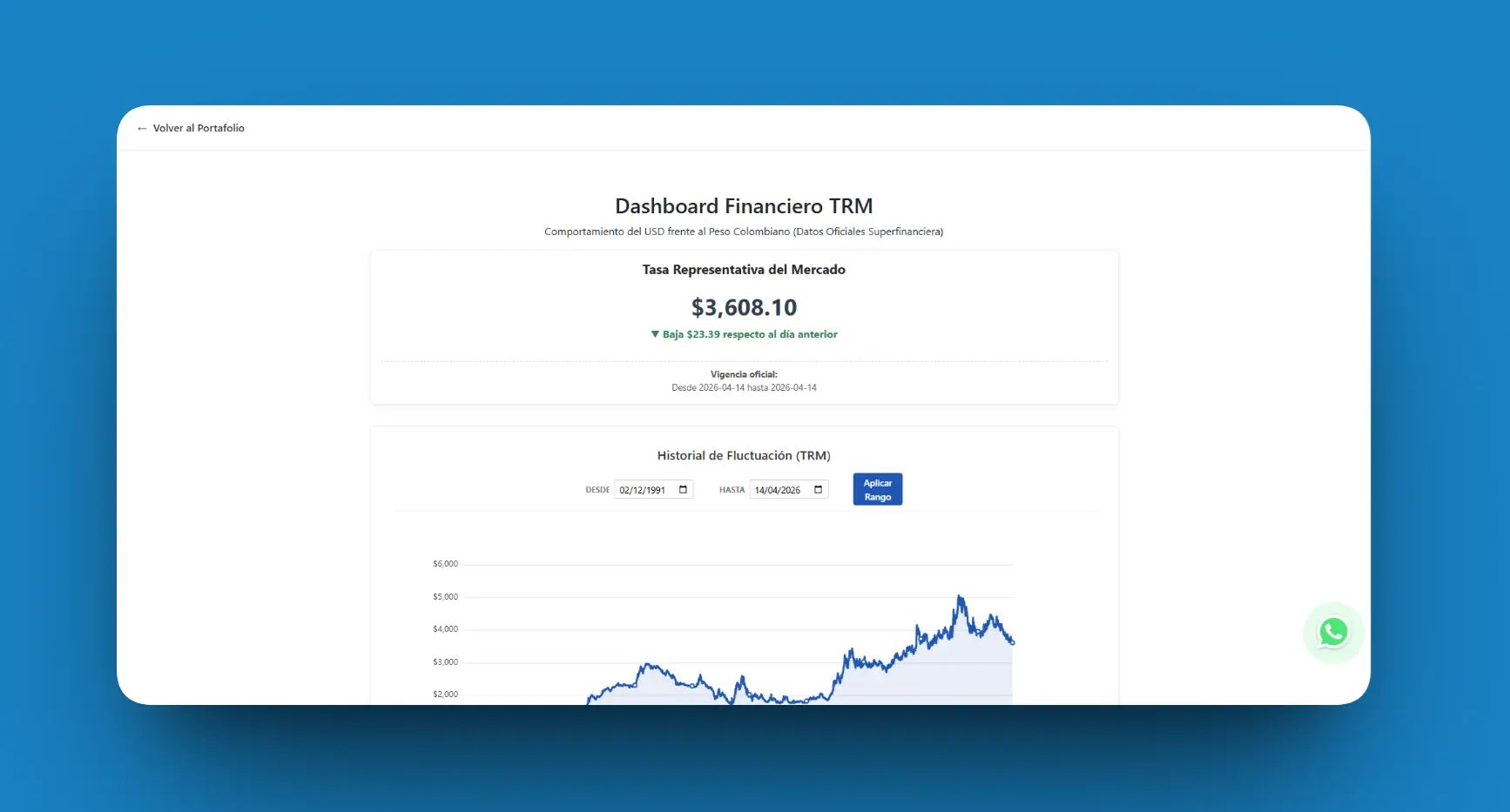Image resolution: width=1510 pixels, height=812 pixels.
Task: Click the Baja $23.39 change text
Action: (749, 334)
